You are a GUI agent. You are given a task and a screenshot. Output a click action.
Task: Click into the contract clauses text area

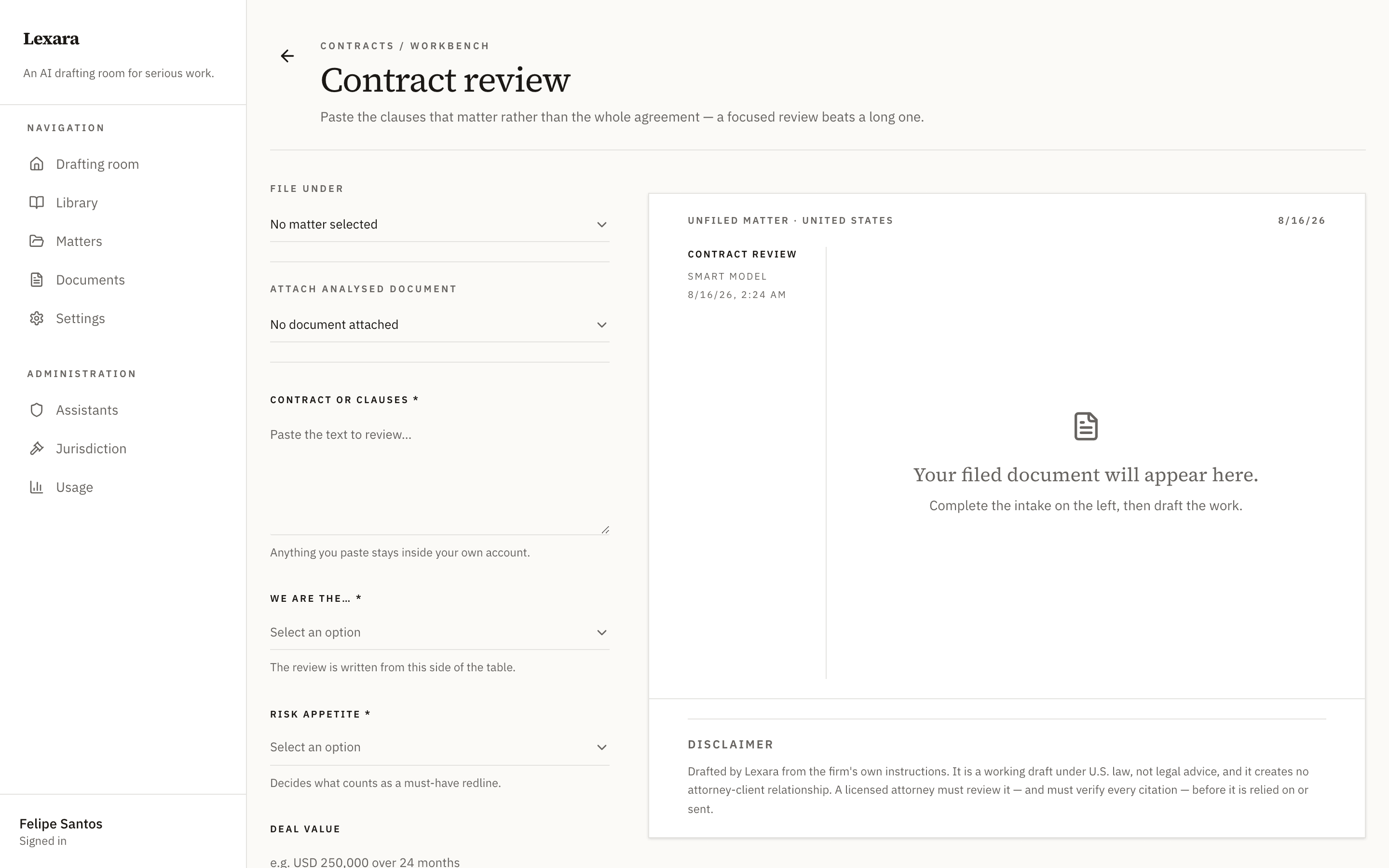(440, 477)
